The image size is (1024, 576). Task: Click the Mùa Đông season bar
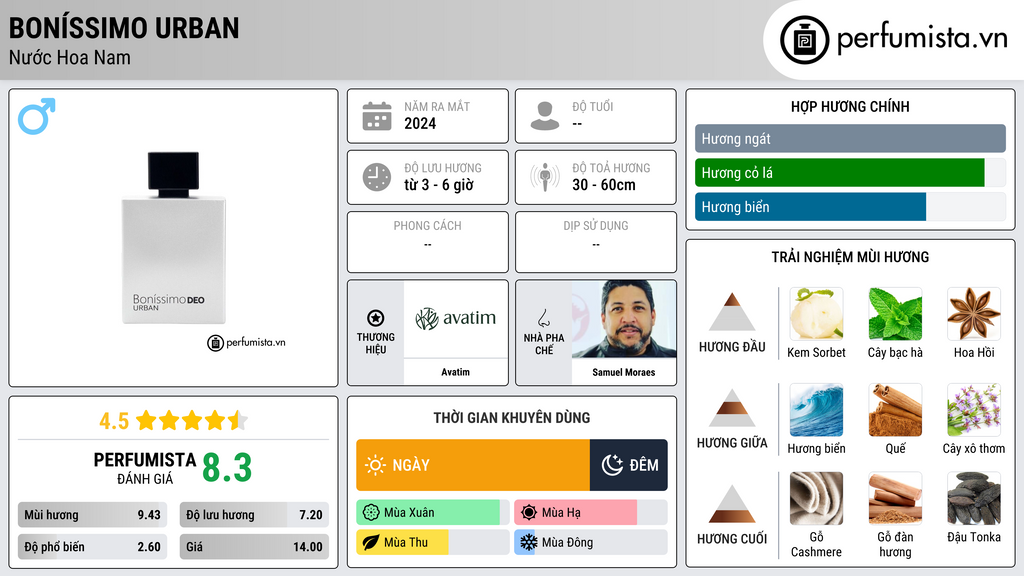[590, 542]
